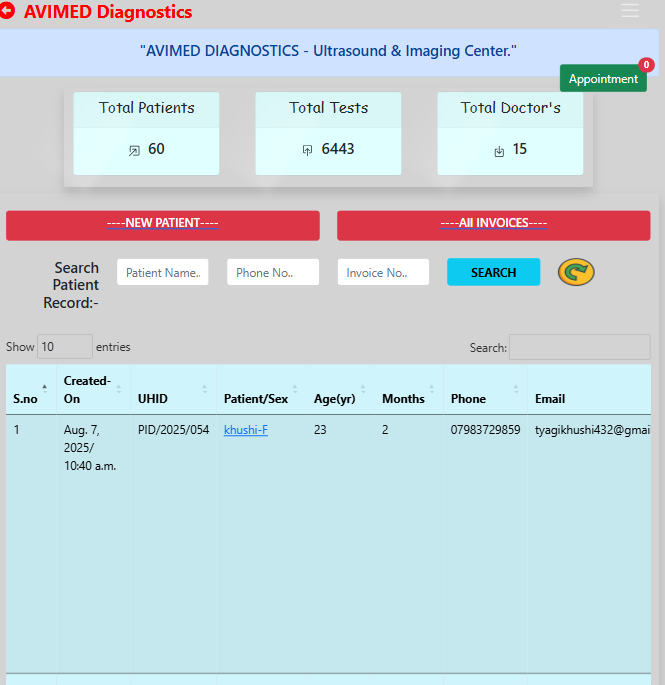Screen dimensions: 665x685
Task: Click the Appointment notification badge
Action: pyautogui.click(x=646, y=65)
